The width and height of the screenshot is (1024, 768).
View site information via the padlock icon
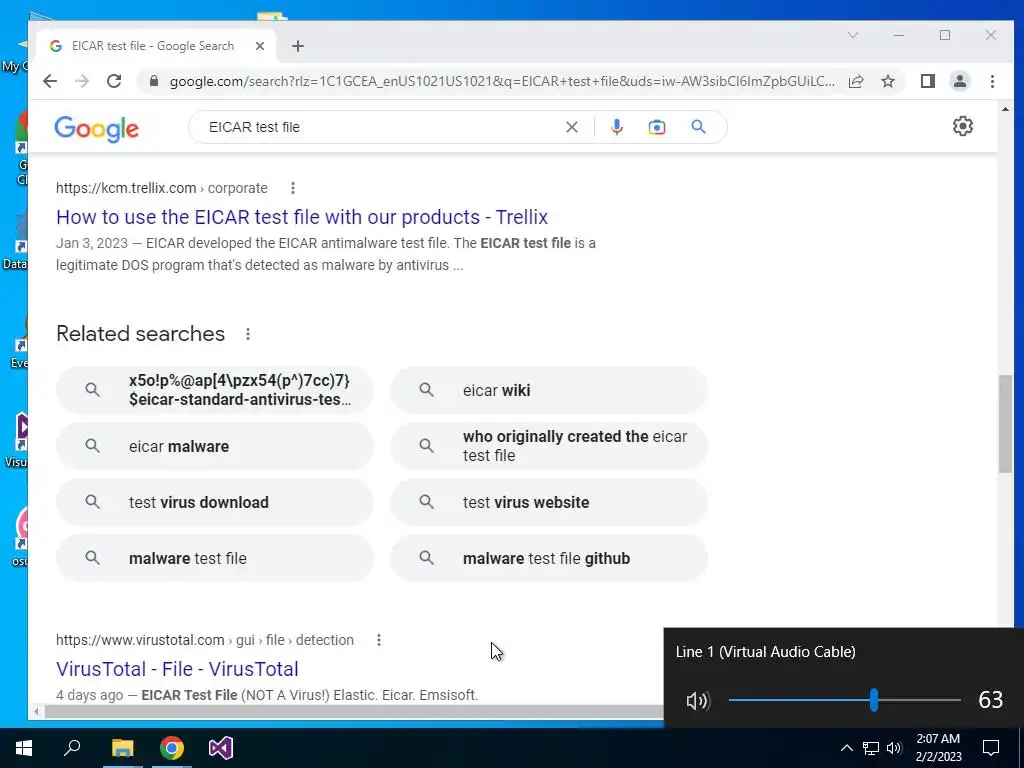[153, 81]
